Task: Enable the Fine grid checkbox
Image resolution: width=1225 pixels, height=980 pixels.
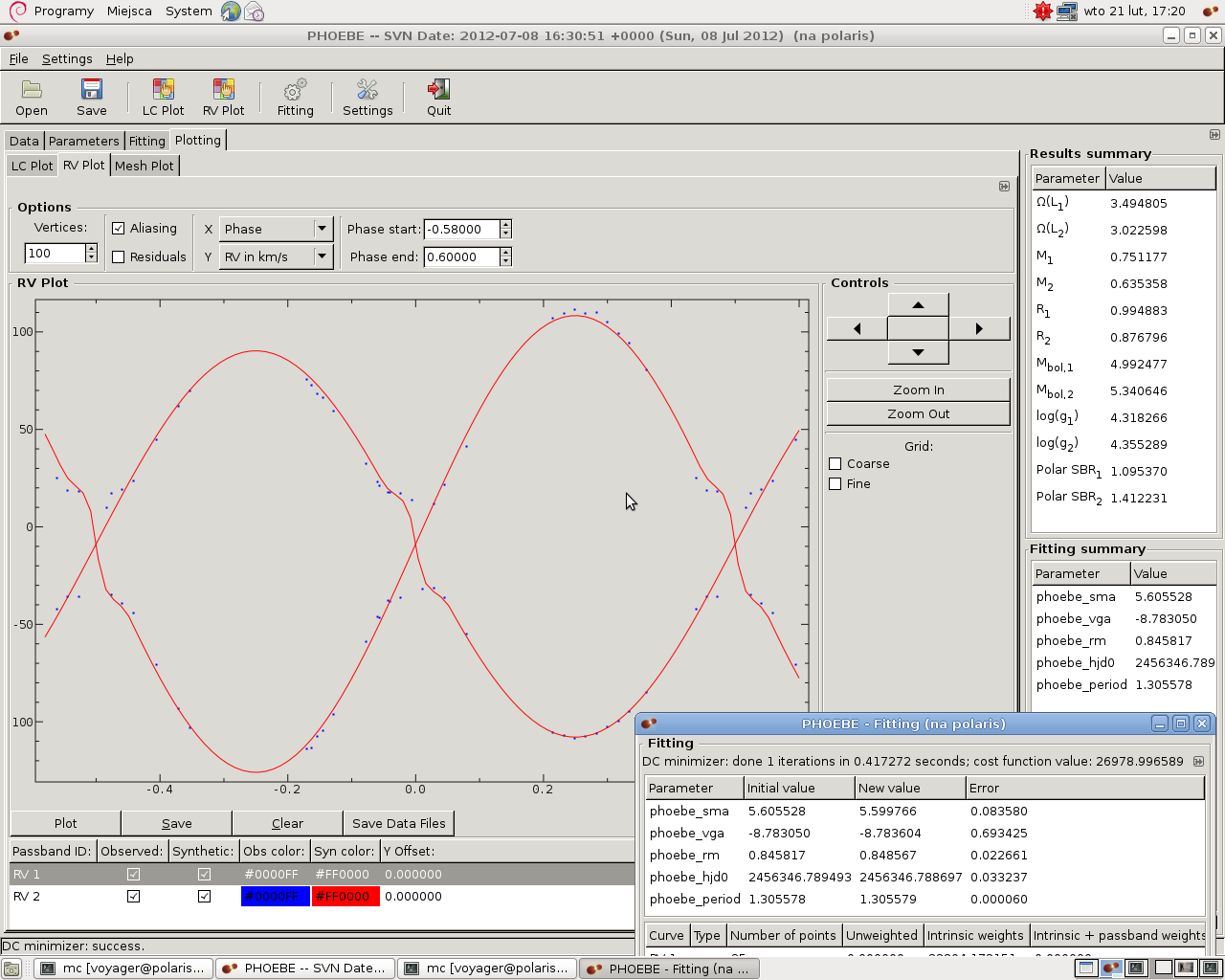Action: click(x=835, y=484)
